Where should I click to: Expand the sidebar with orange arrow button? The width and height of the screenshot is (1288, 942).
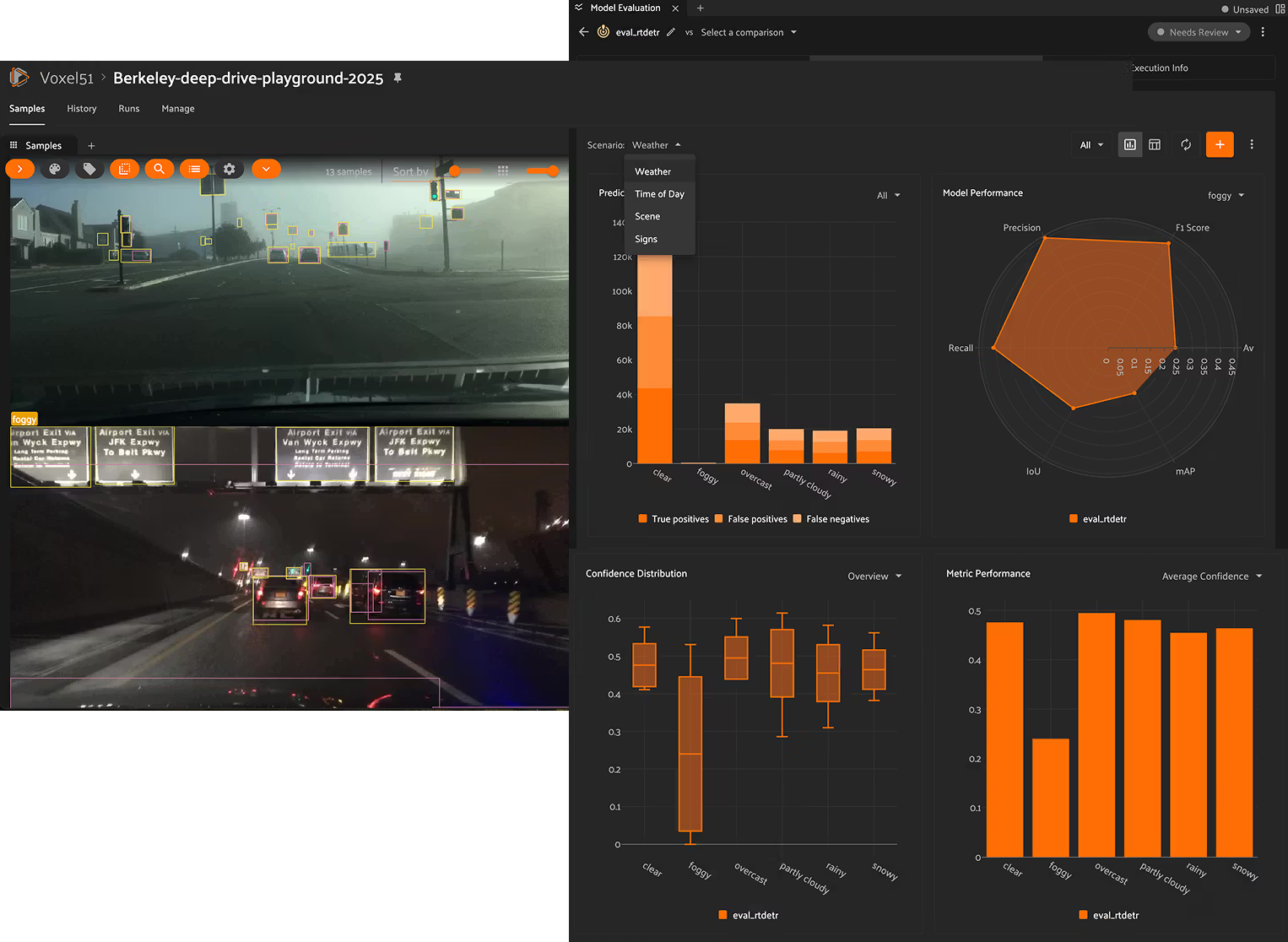coord(19,169)
